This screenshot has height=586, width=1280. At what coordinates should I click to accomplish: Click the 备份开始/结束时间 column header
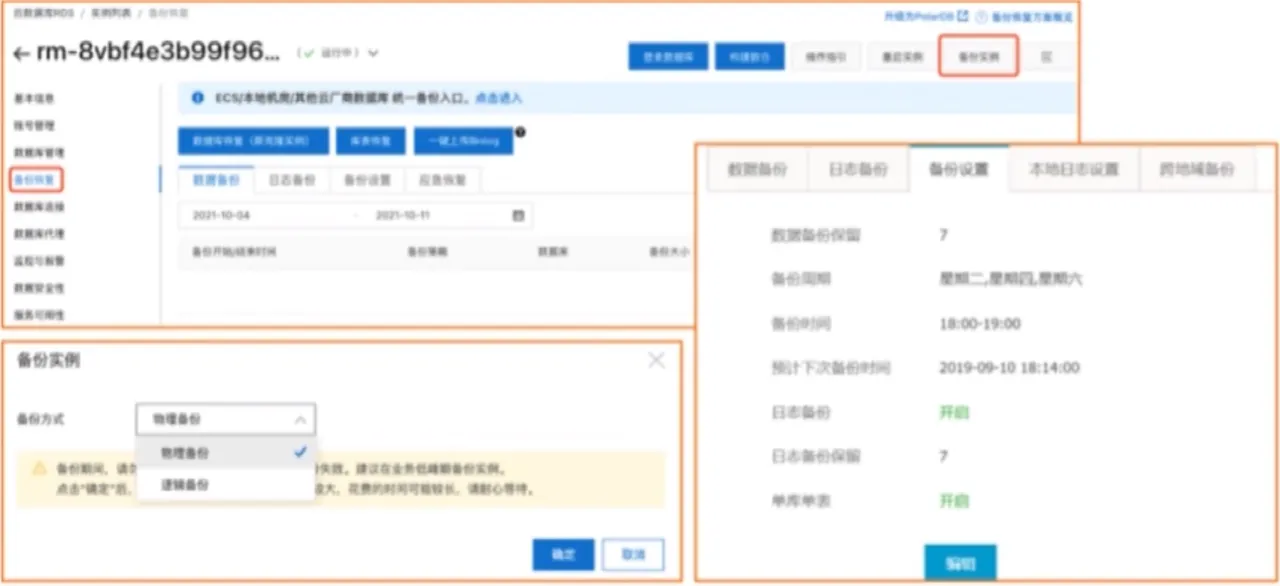pyautogui.click(x=233, y=252)
